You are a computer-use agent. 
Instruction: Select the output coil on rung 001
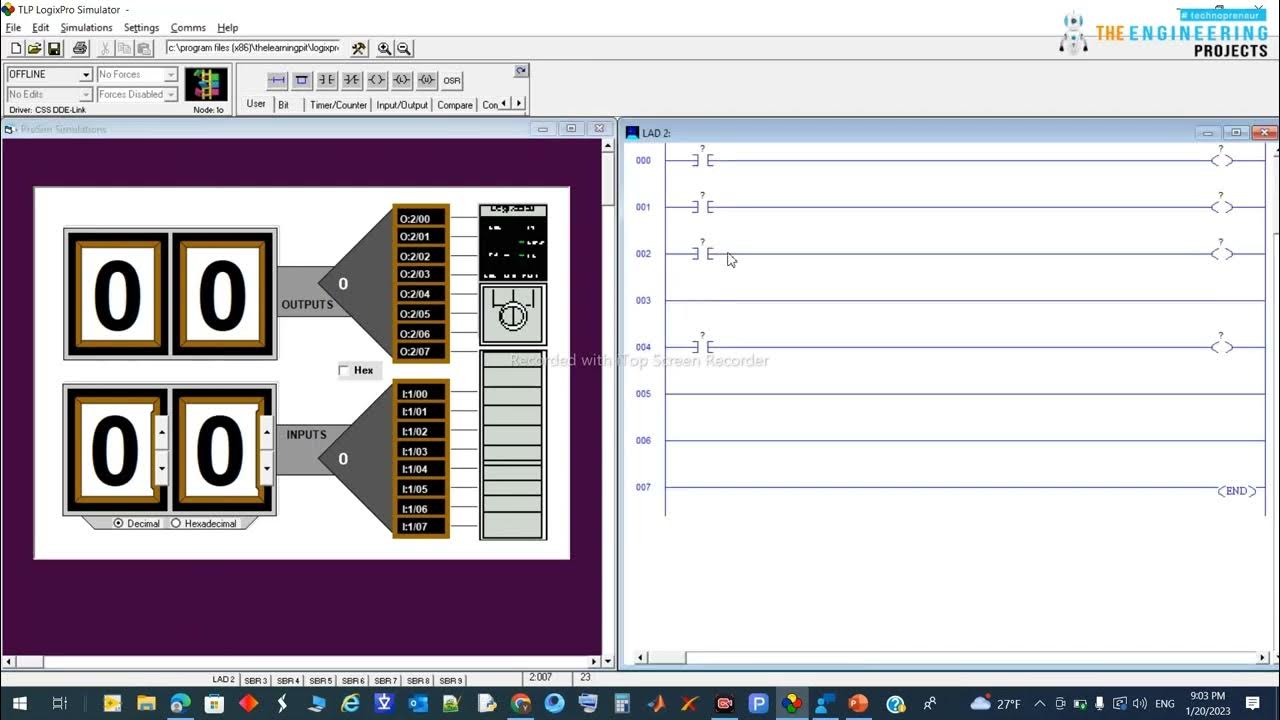[1221, 207]
